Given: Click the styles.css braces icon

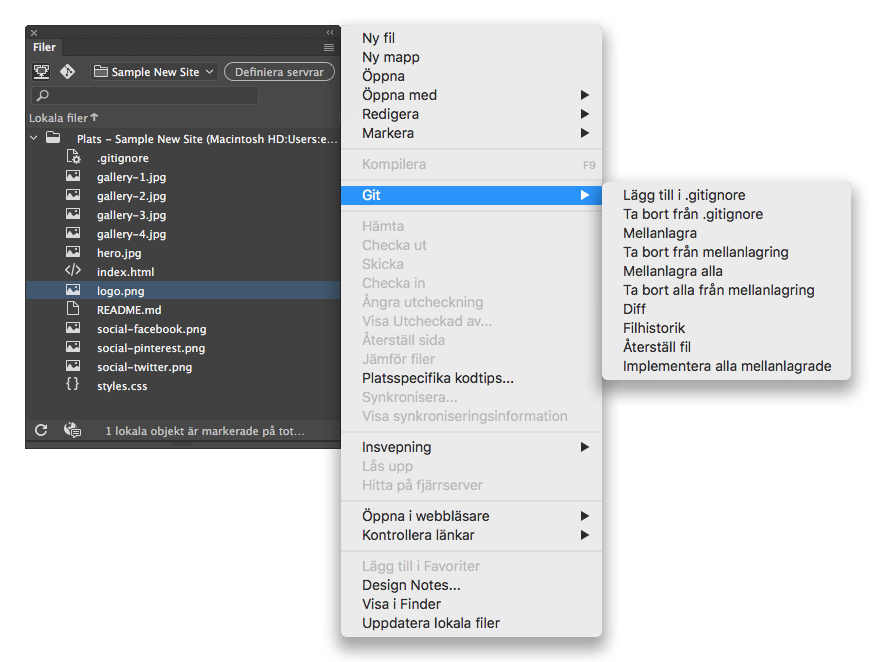Looking at the screenshot, I should click(73, 385).
